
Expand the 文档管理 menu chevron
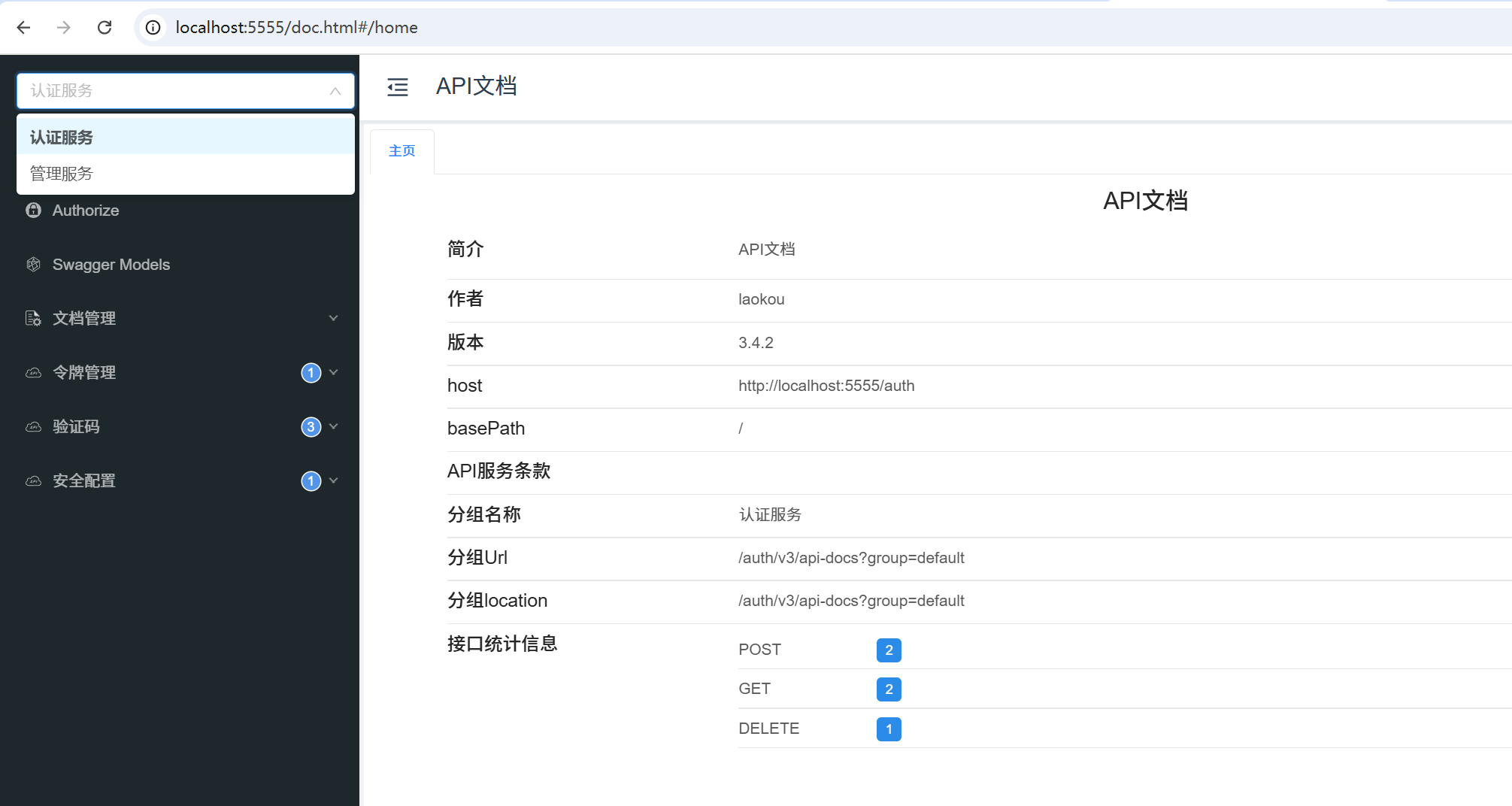[x=333, y=318]
